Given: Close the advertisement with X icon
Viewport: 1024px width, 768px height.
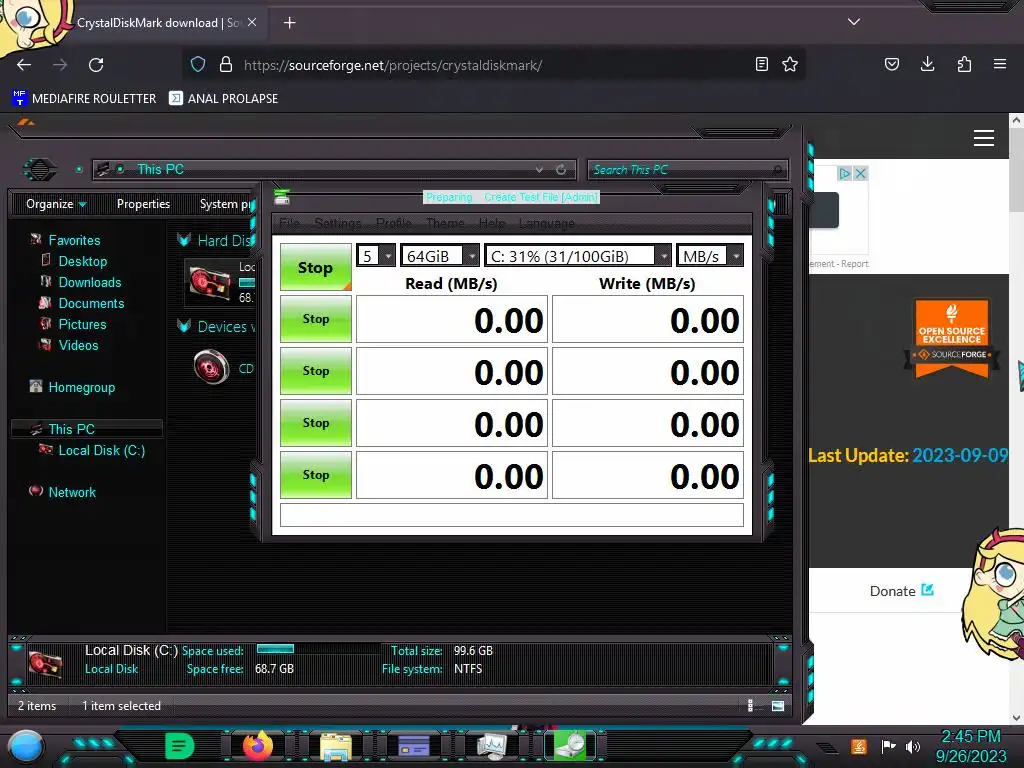Looking at the screenshot, I should 861,174.
